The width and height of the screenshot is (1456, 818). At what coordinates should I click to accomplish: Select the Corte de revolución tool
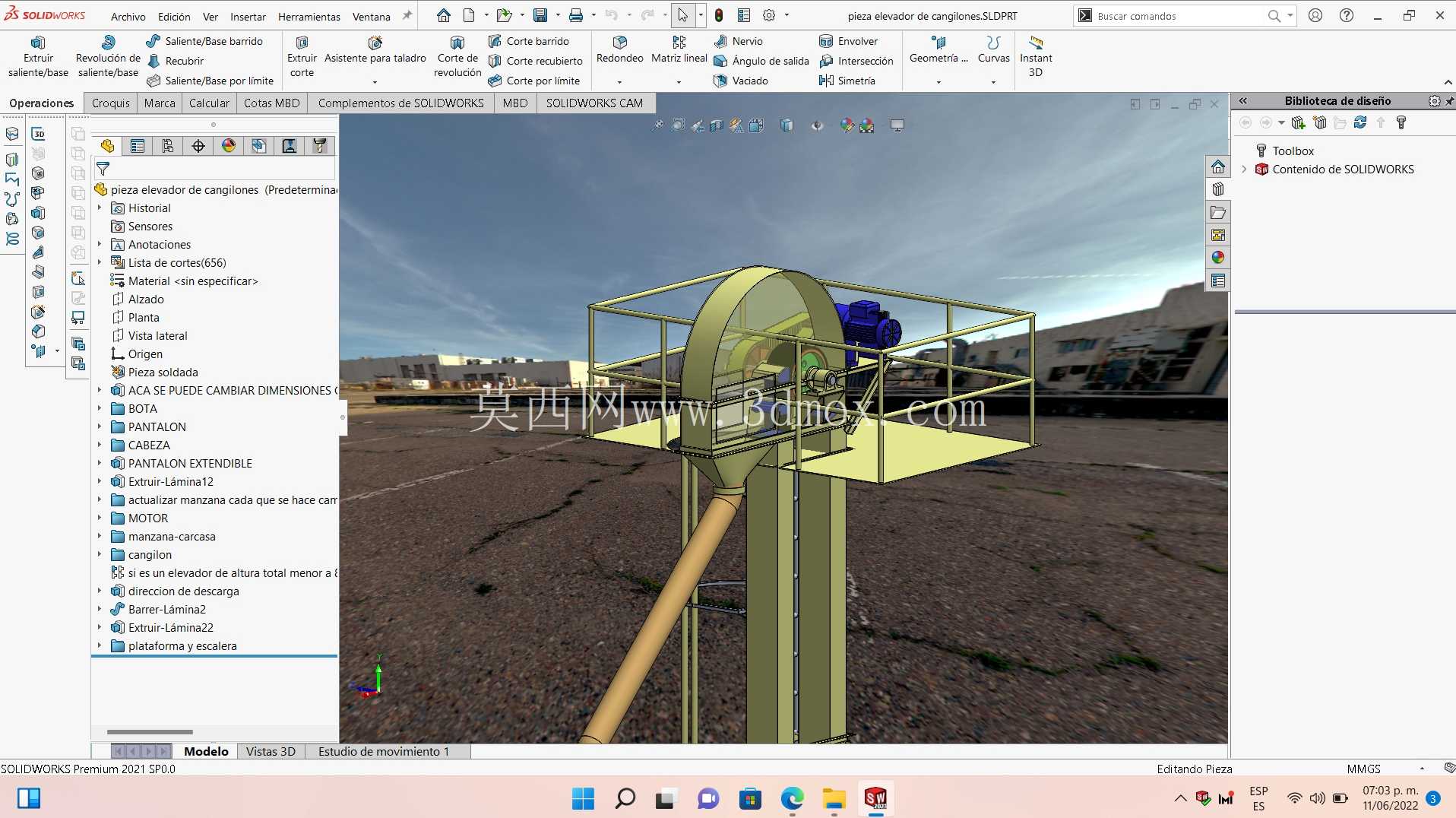click(x=457, y=57)
